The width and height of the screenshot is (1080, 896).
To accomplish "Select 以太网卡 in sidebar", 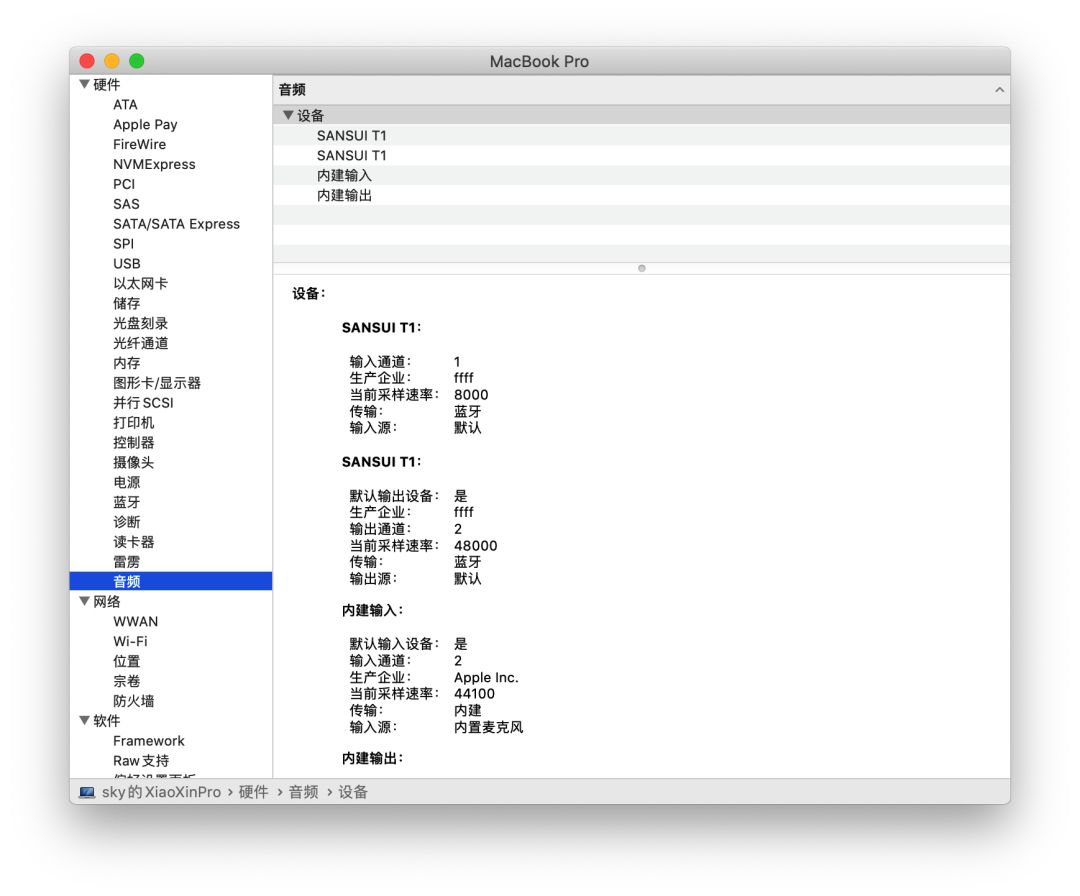I will click(141, 284).
